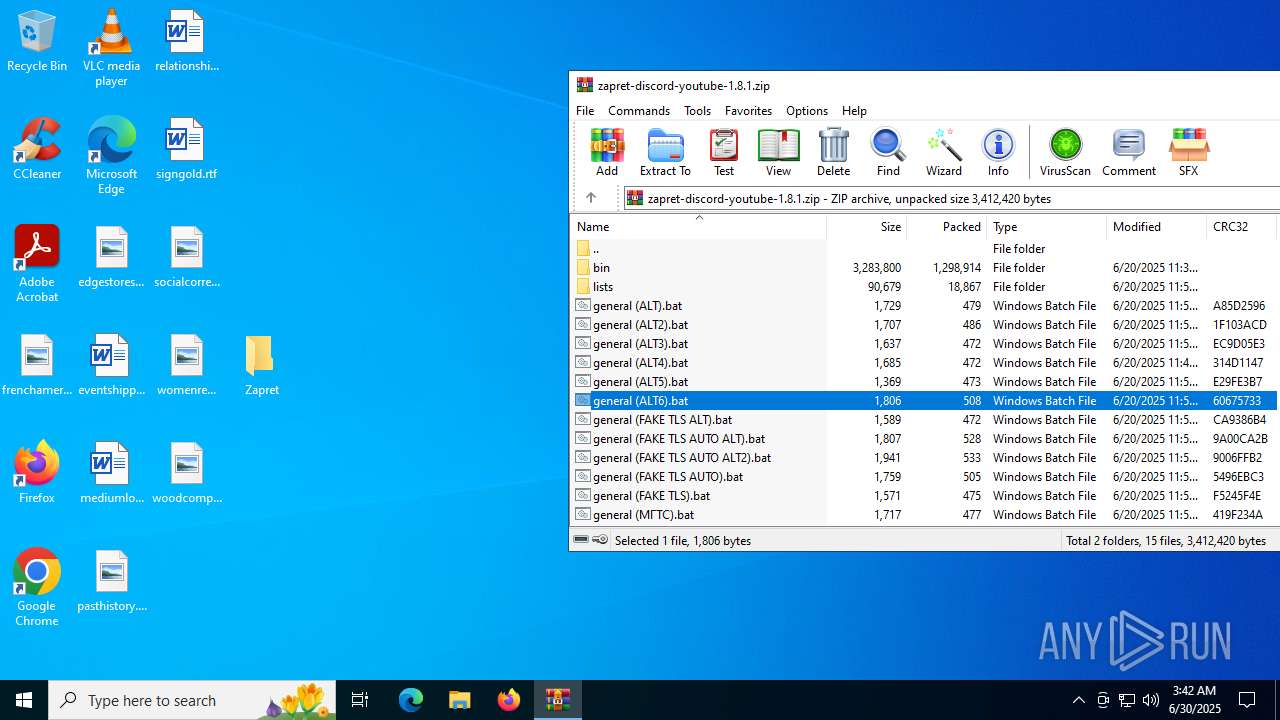Select the lists folder row
Image resolution: width=1280 pixels, height=720 pixels.
tap(925, 286)
